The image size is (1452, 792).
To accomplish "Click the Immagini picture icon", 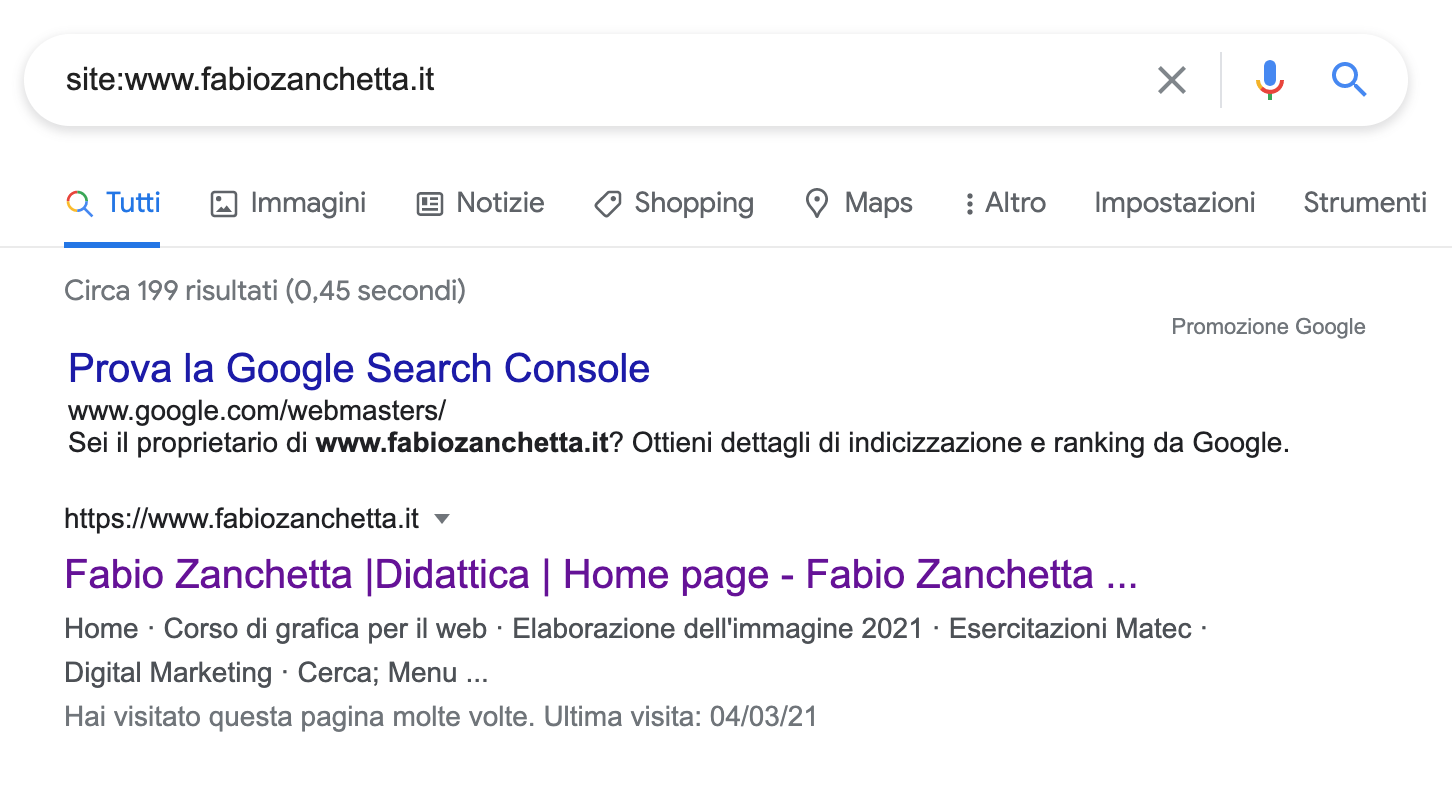I will click(223, 204).
